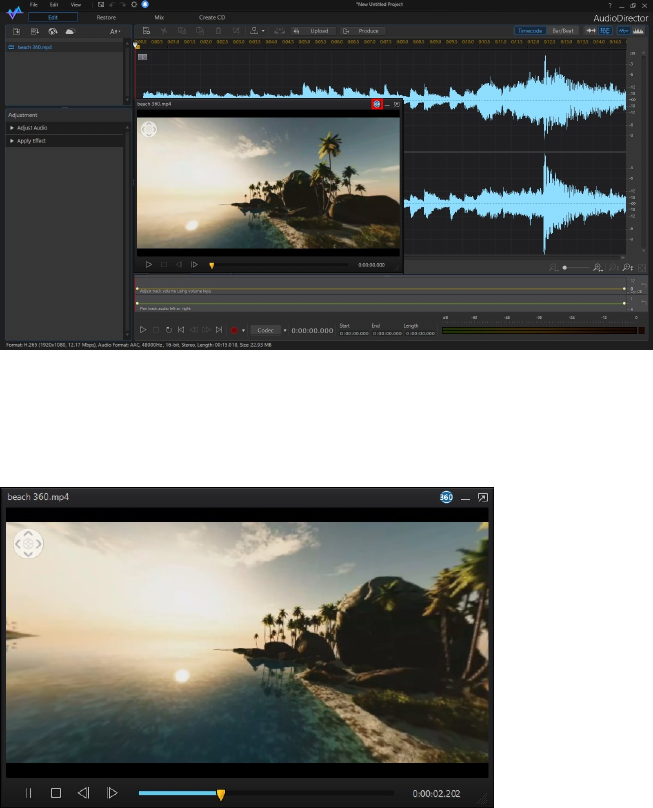
Task: Toggle 360 mode in large preview window
Action: pyautogui.click(x=446, y=497)
